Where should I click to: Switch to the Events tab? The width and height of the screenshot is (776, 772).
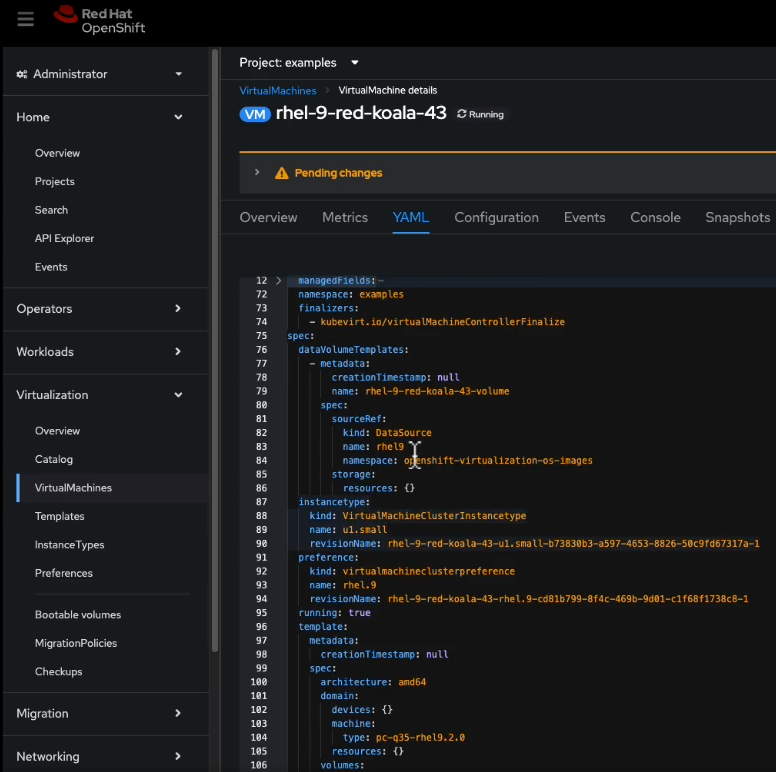coord(584,218)
